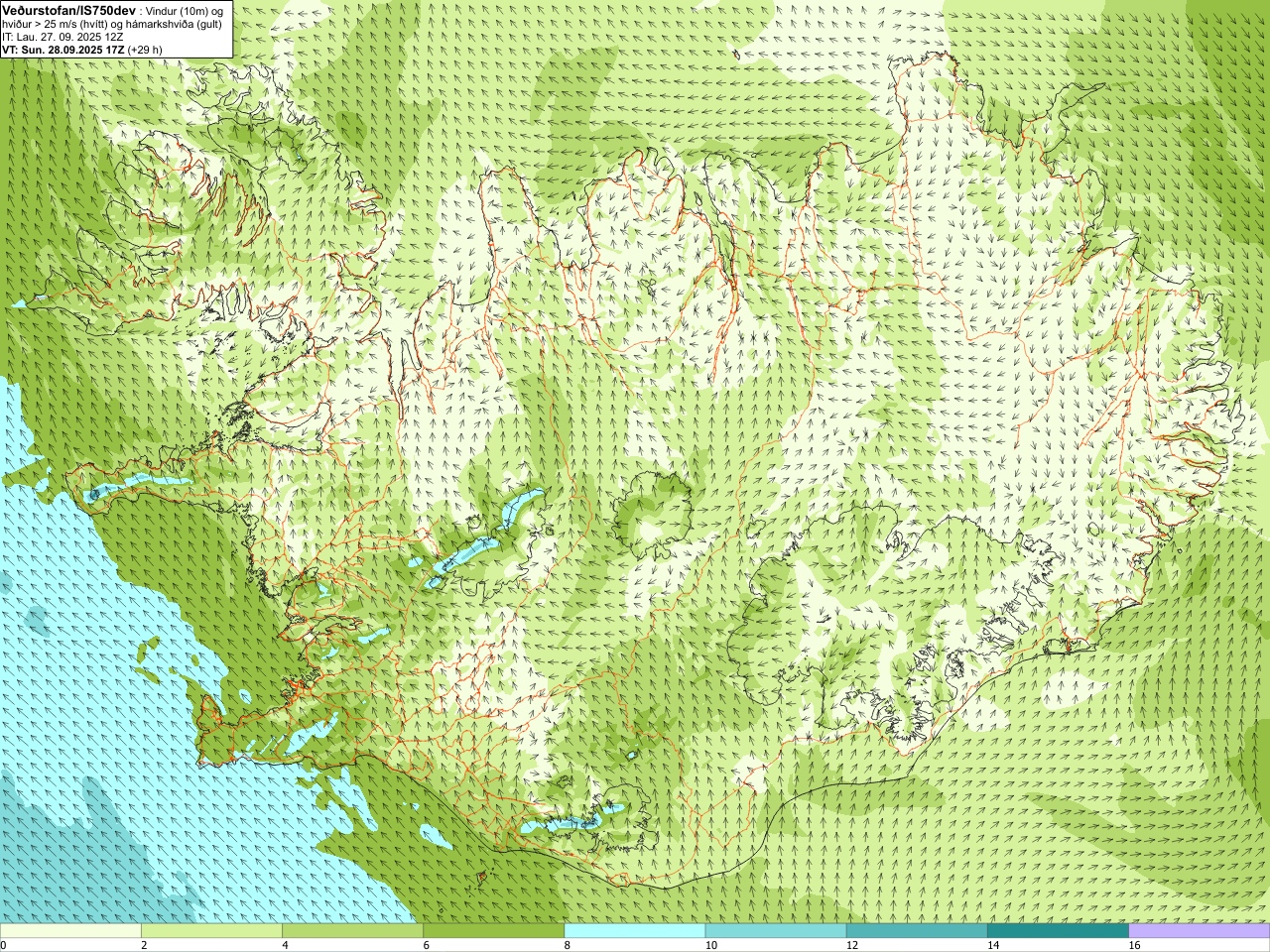This screenshot has height=952, width=1270.
Task: Click the pale yellow 0–2 legend swatch
Action: tap(70, 931)
